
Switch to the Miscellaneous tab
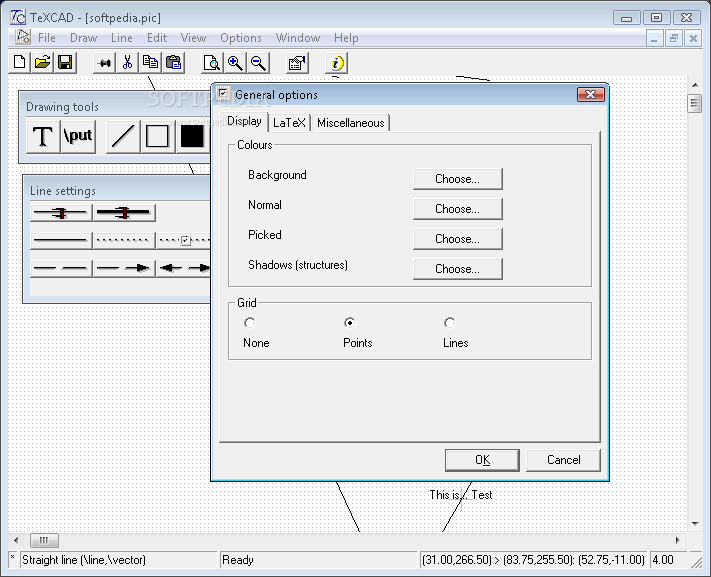(x=351, y=123)
